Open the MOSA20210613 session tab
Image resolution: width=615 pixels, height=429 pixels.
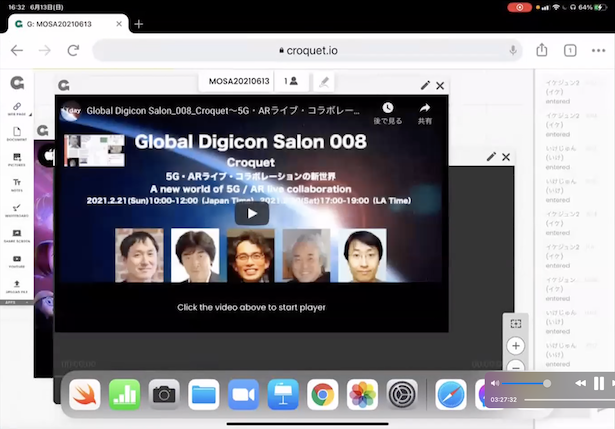pos(239,81)
